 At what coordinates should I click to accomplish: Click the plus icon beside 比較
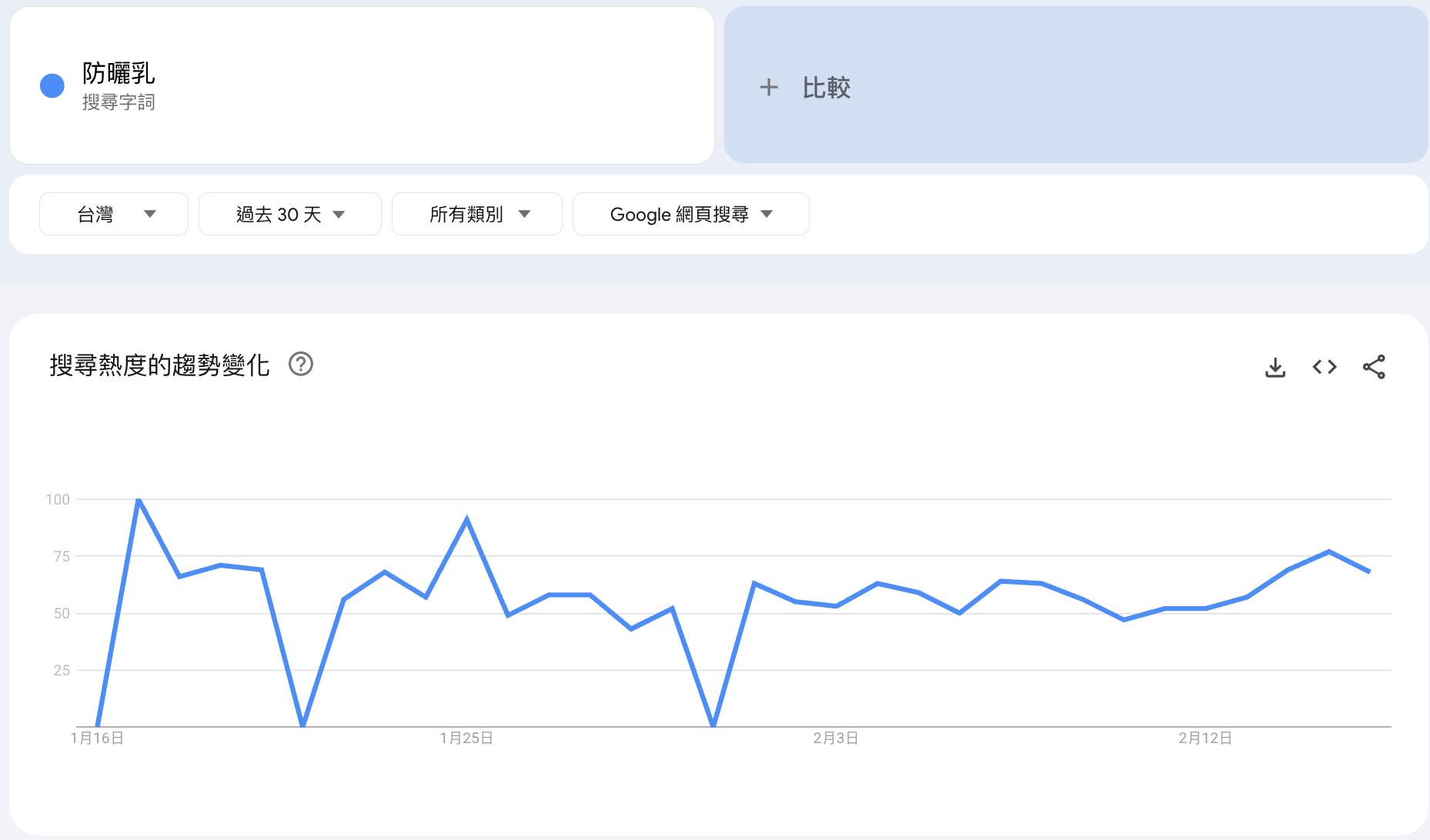tap(769, 88)
